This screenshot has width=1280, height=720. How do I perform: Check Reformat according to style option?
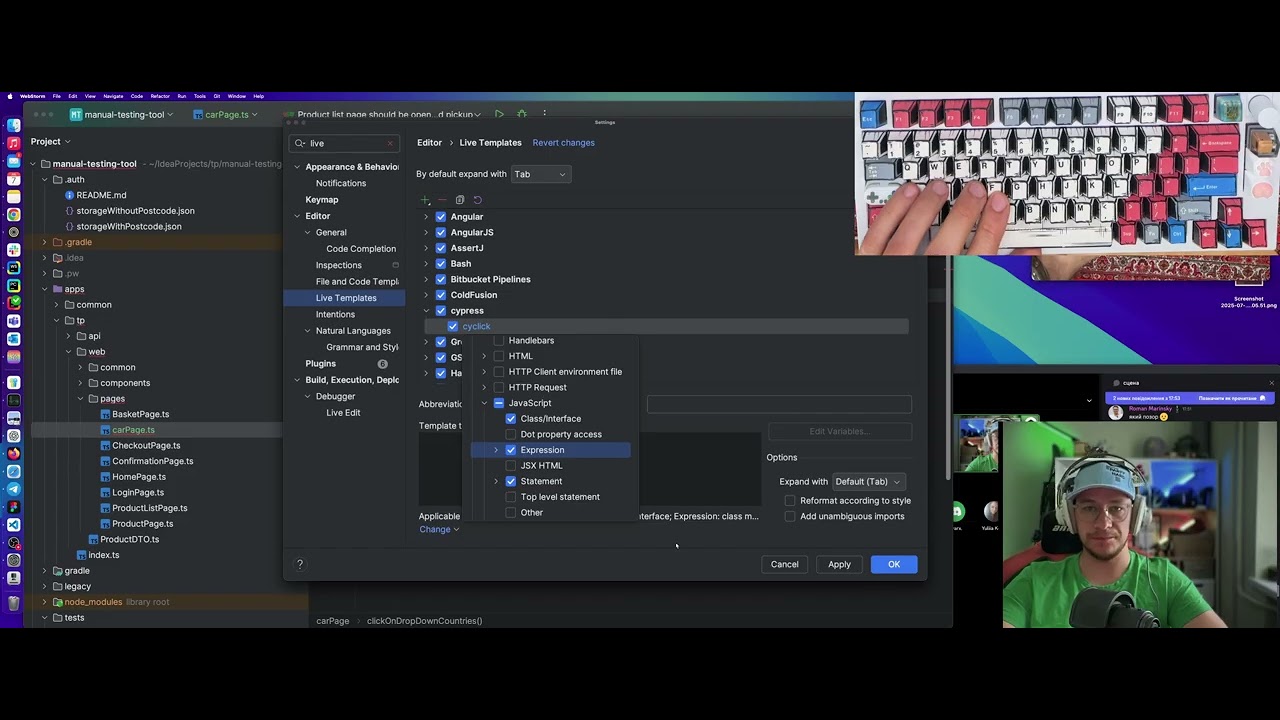790,501
